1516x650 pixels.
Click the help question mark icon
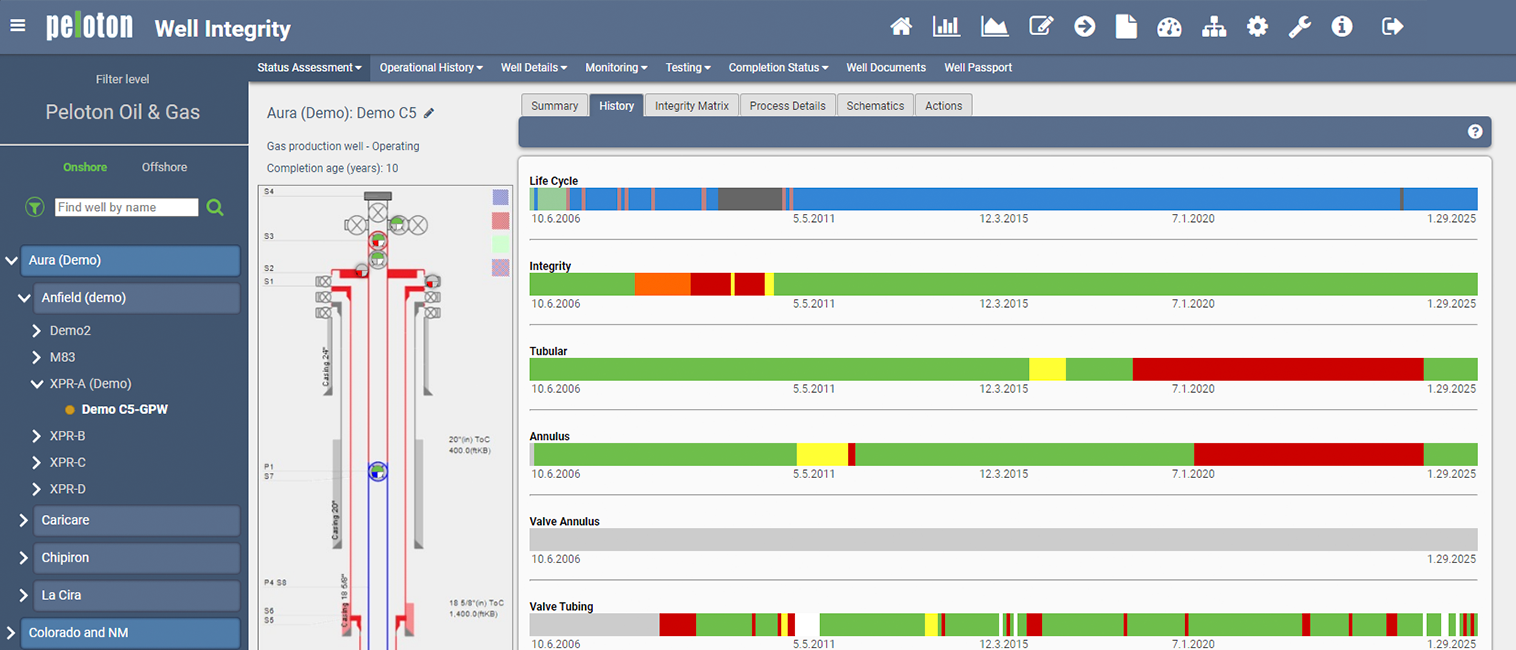click(x=1474, y=132)
